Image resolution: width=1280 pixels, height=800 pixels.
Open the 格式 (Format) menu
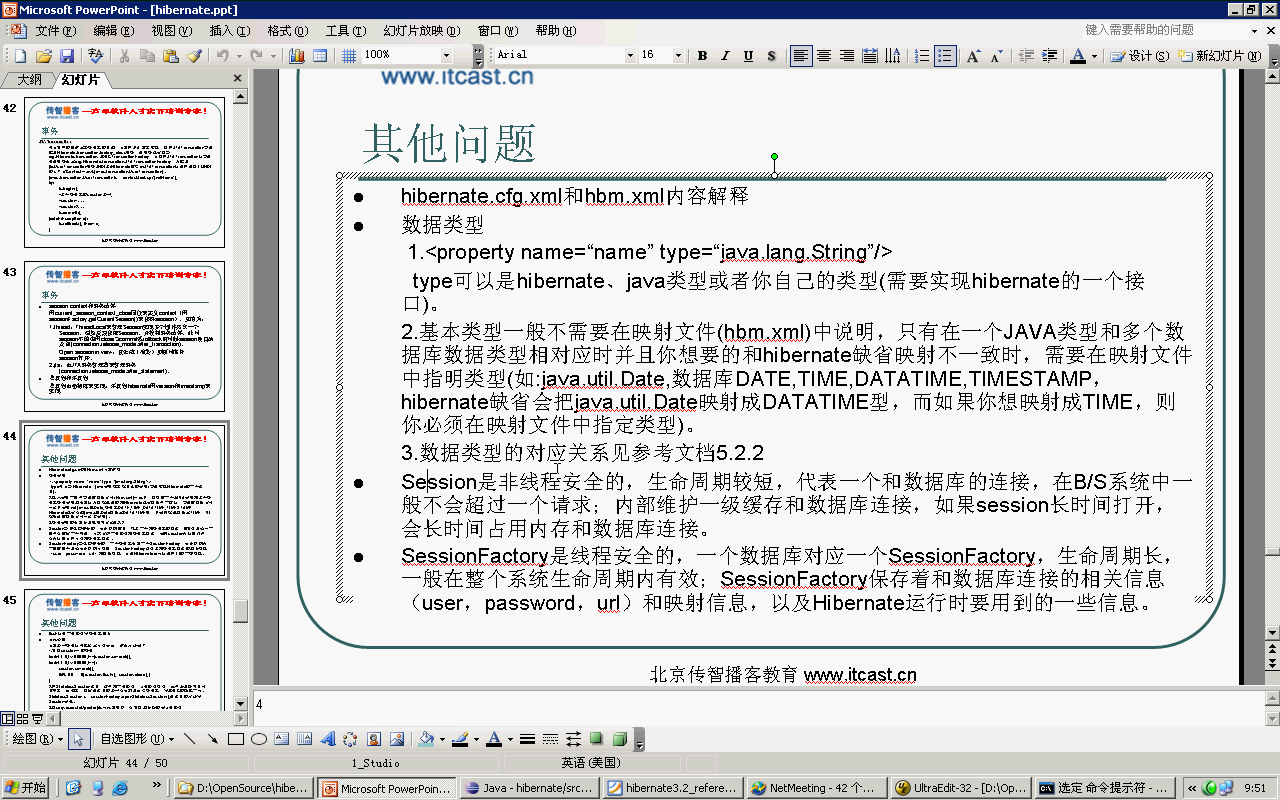(286, 31)
